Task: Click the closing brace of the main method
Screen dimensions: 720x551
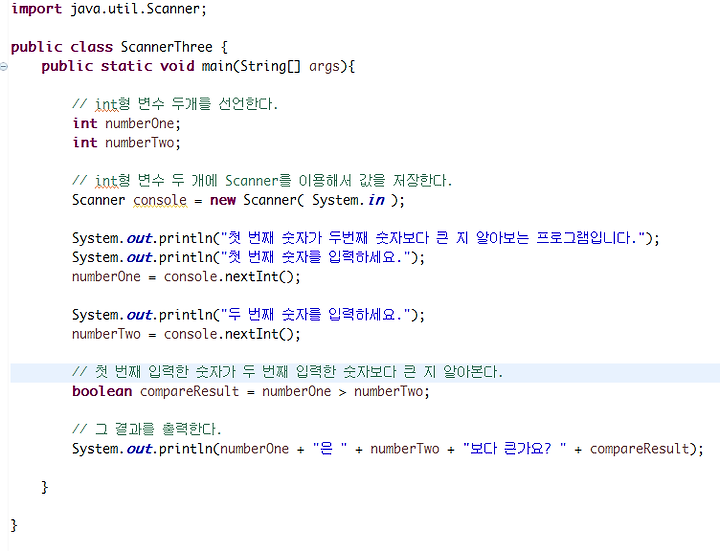Action: (x=45, y=487)
